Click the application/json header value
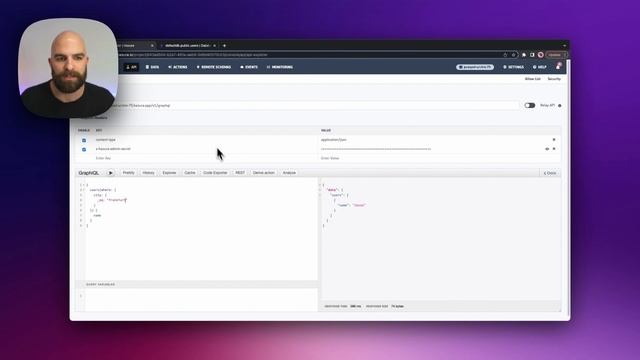Screen dimensions: 640x360 [333, 140]
